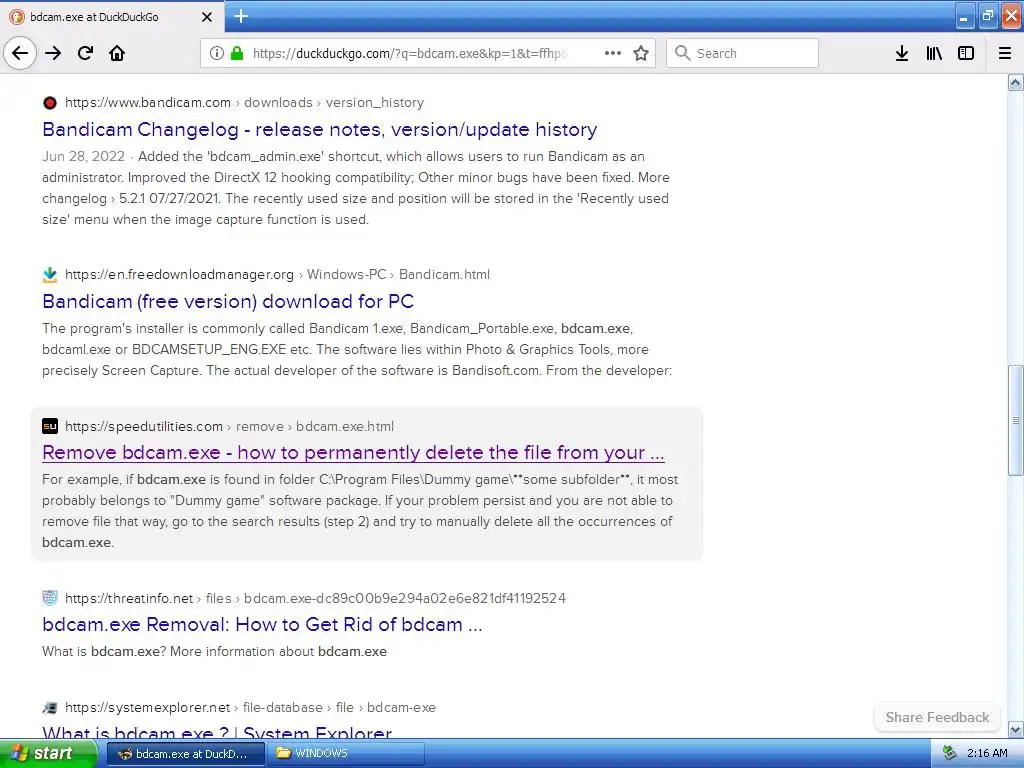
Task: Click the page scrollbar down arrow
Action: tap(1015, 729)
